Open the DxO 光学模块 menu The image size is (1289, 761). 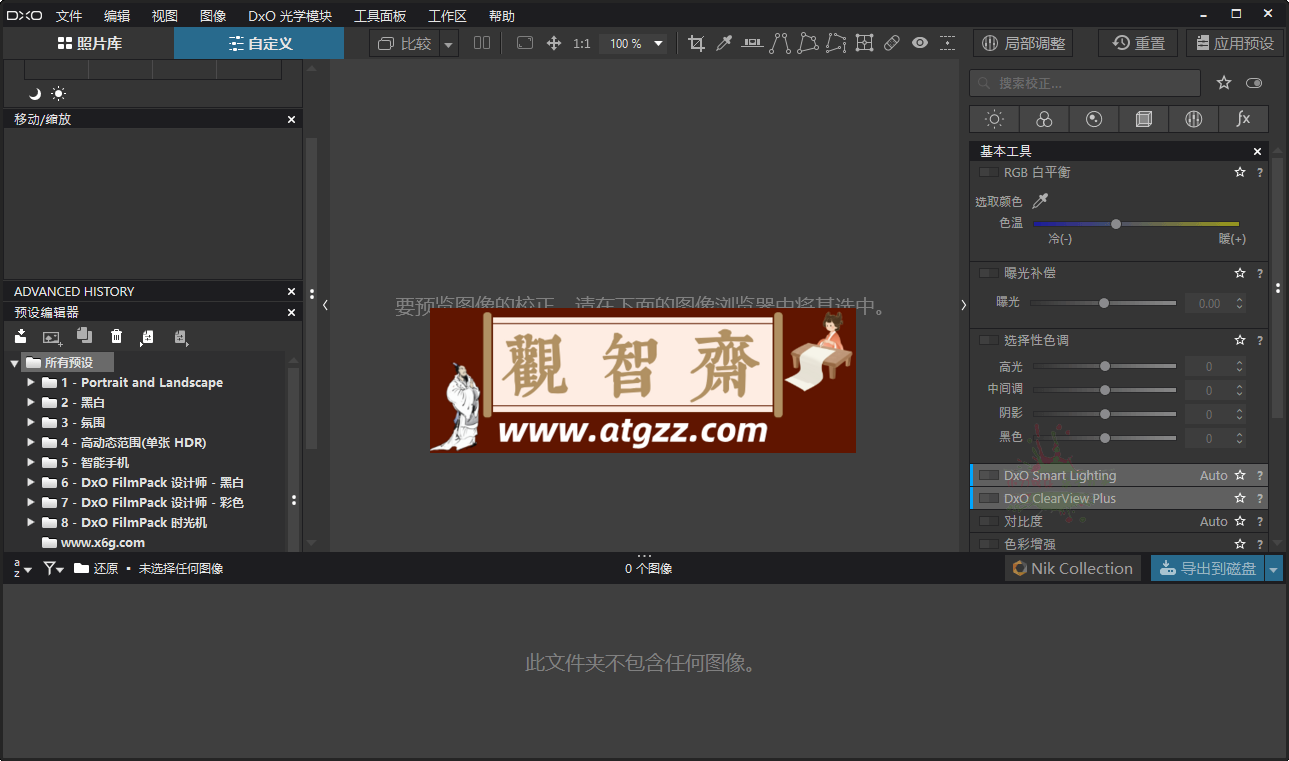pos(290,16)
